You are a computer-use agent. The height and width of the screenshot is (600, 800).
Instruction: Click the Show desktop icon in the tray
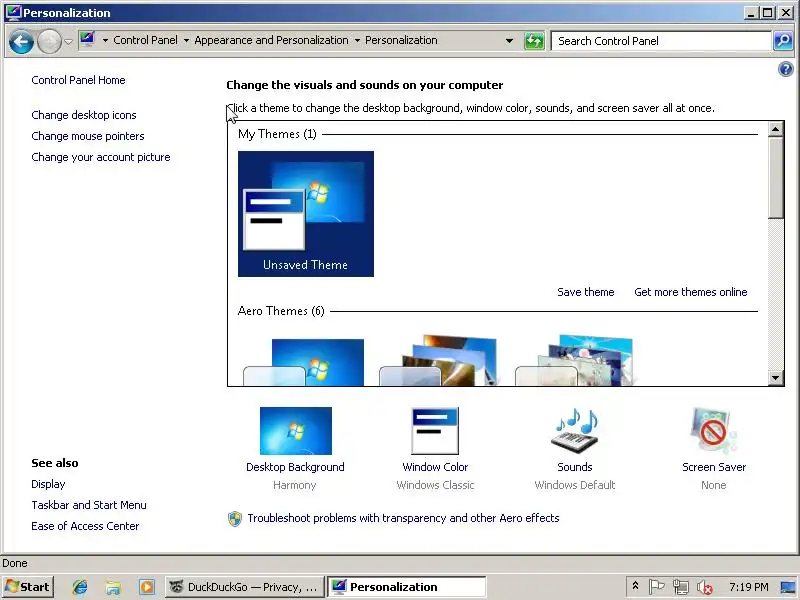coord(789,587)
